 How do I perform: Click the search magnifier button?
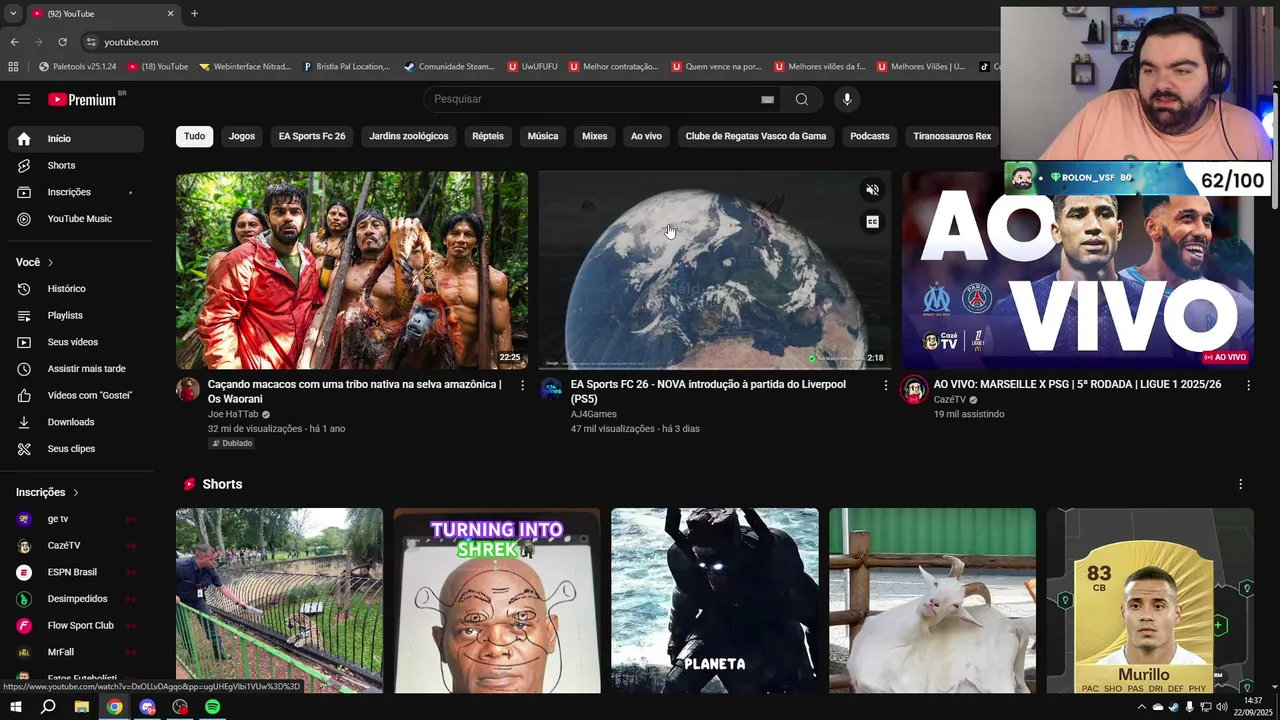pos(801,99)
